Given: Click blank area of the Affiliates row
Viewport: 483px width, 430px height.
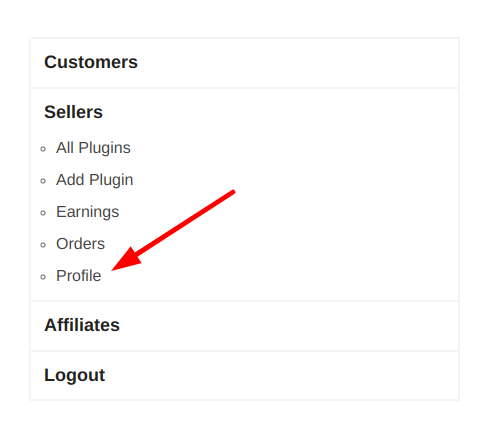Looking at the screenshot, I should pyautogui.click(x=287, y=326).
